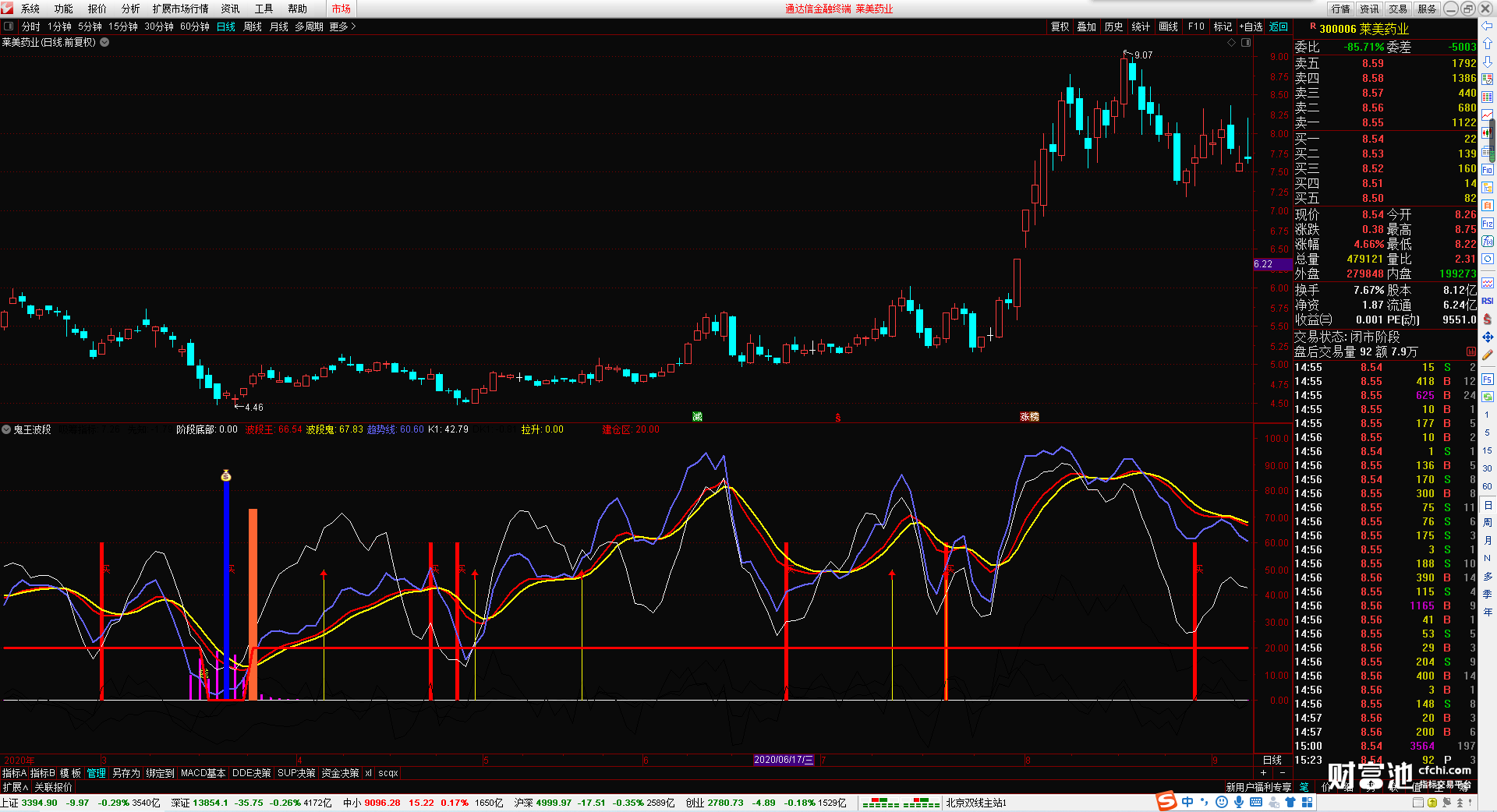Click the 2020/06/17 date marker on timeline
Viewport: 1497px width, 812px height.
(x=784, y=760)
